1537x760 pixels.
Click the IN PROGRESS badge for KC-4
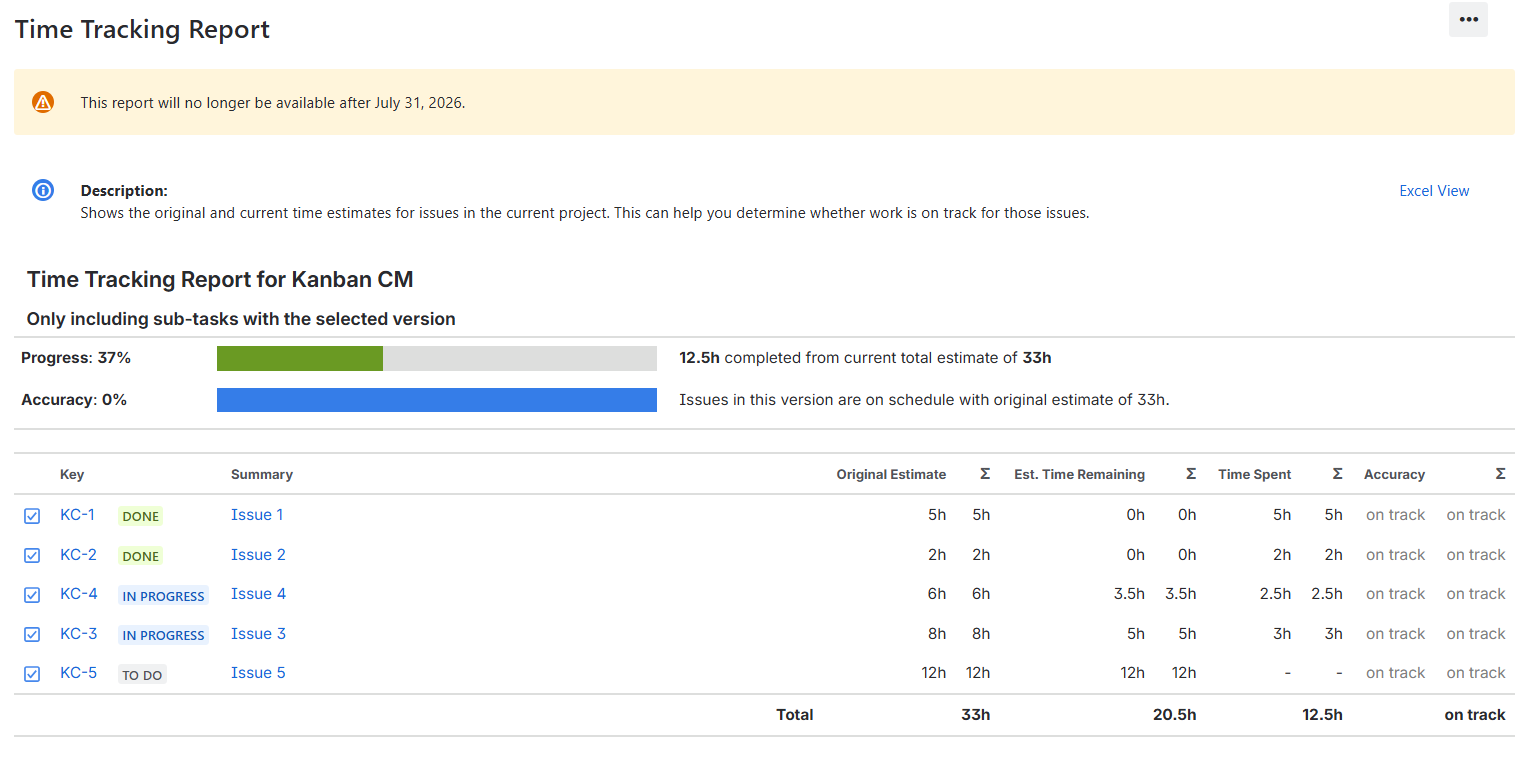point(163,596)
